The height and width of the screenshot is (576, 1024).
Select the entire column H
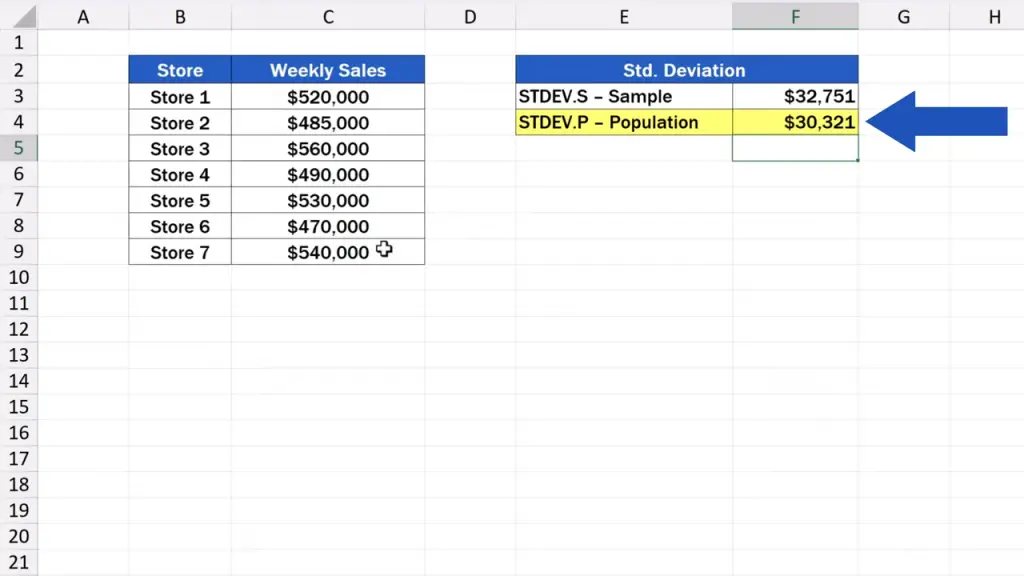pos(993,16)
